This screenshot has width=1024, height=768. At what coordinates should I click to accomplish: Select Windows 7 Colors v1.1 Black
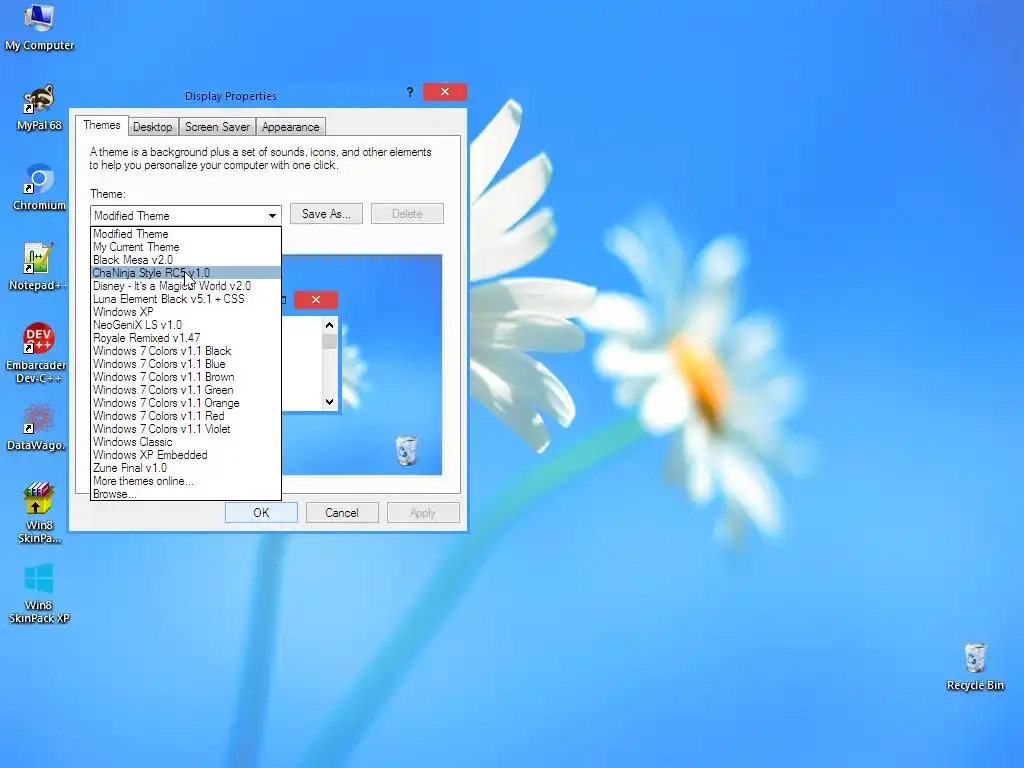tap(186, 351)
